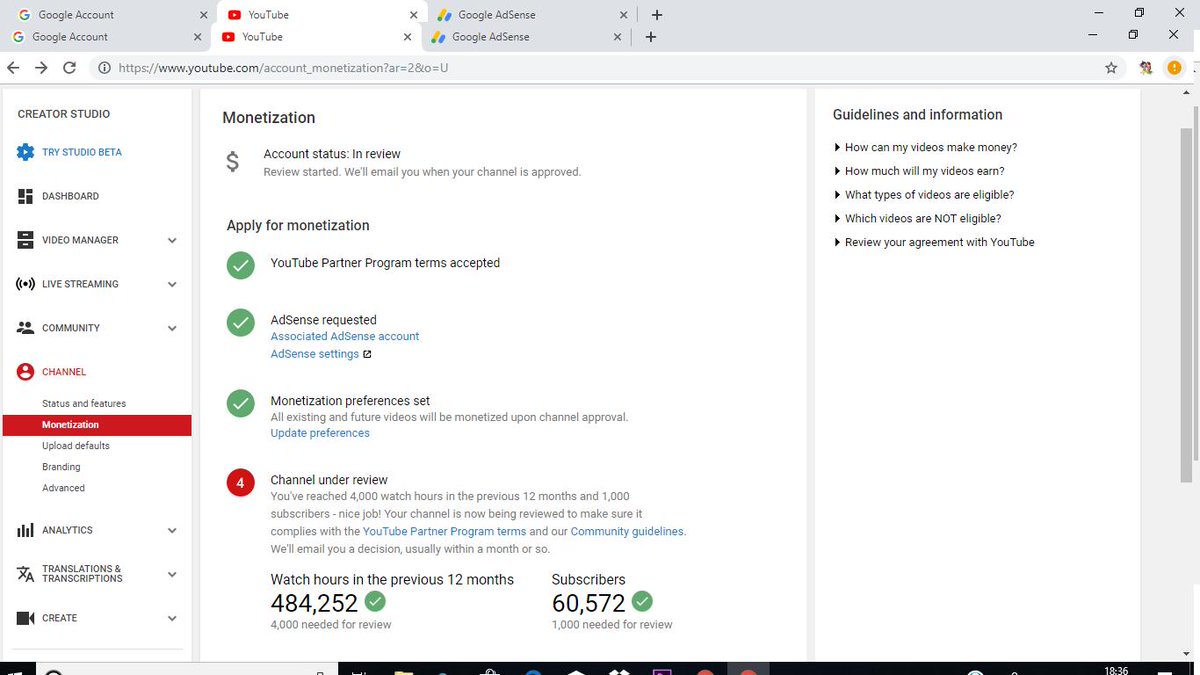View site information icon in address bar
Viewport: 1200px width, 675px height.
(103, 68)
